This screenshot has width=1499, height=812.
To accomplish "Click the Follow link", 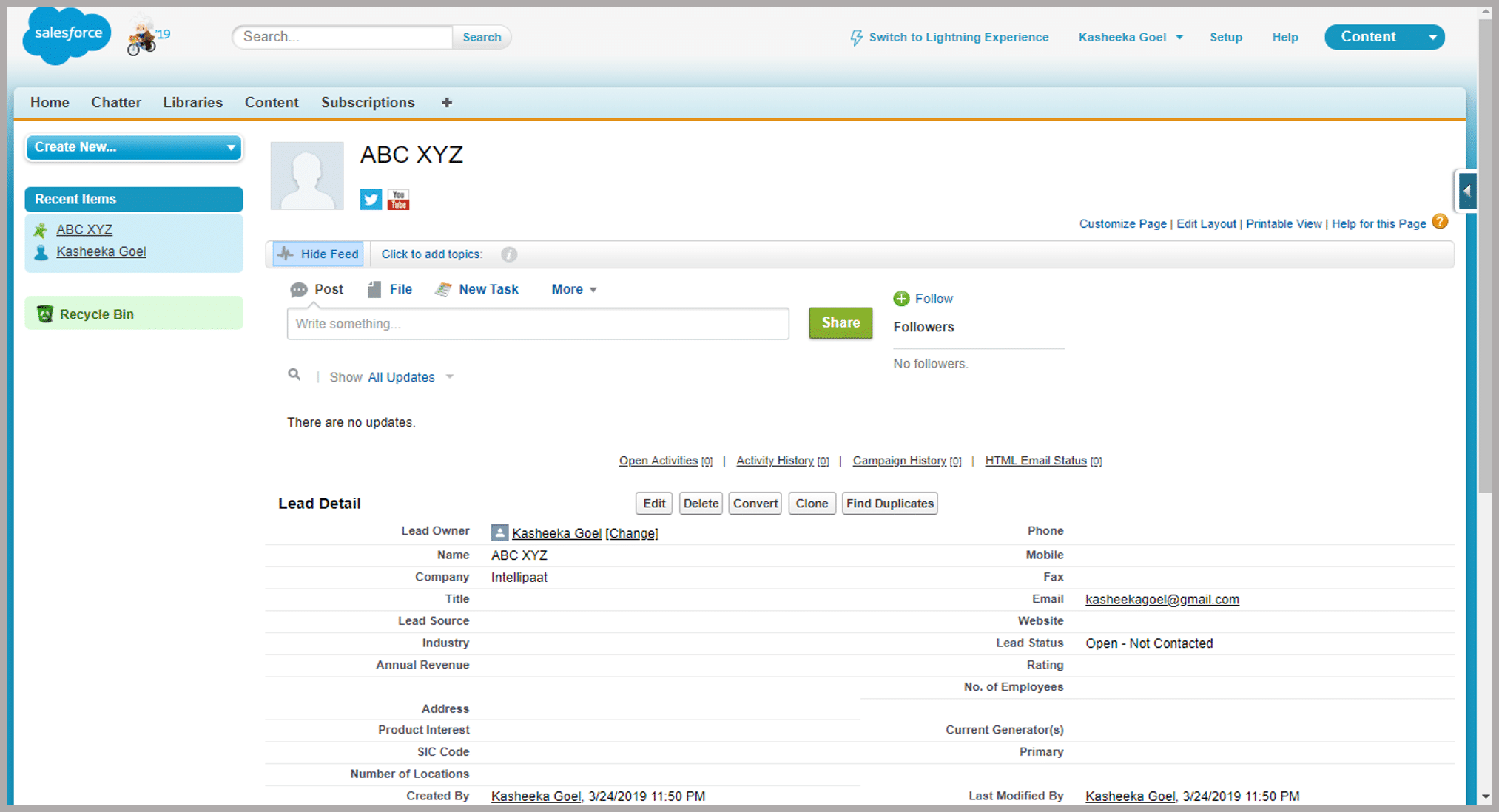I will tap(934, 299).
